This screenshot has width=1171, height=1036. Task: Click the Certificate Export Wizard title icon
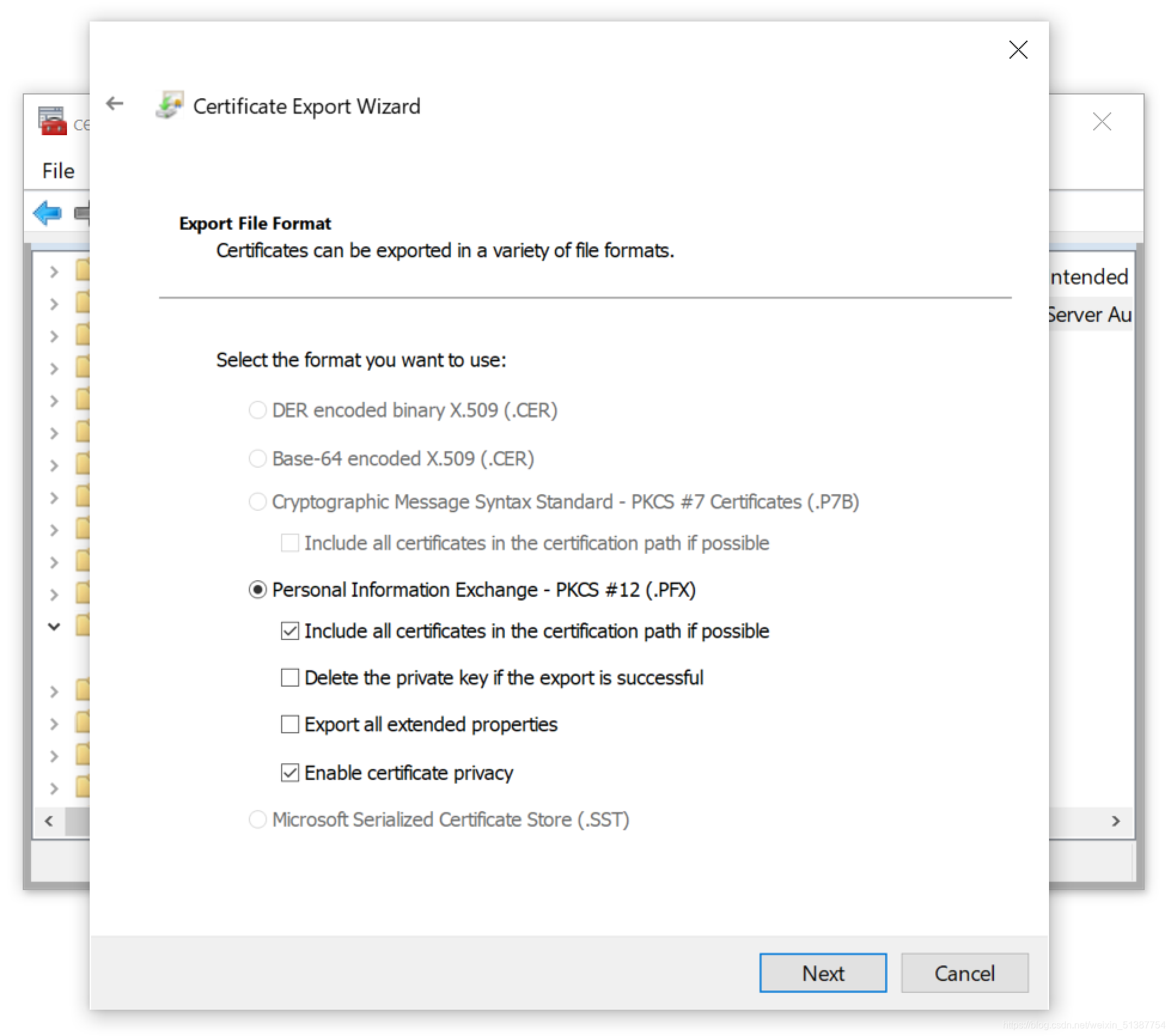[x=169, y=105]
